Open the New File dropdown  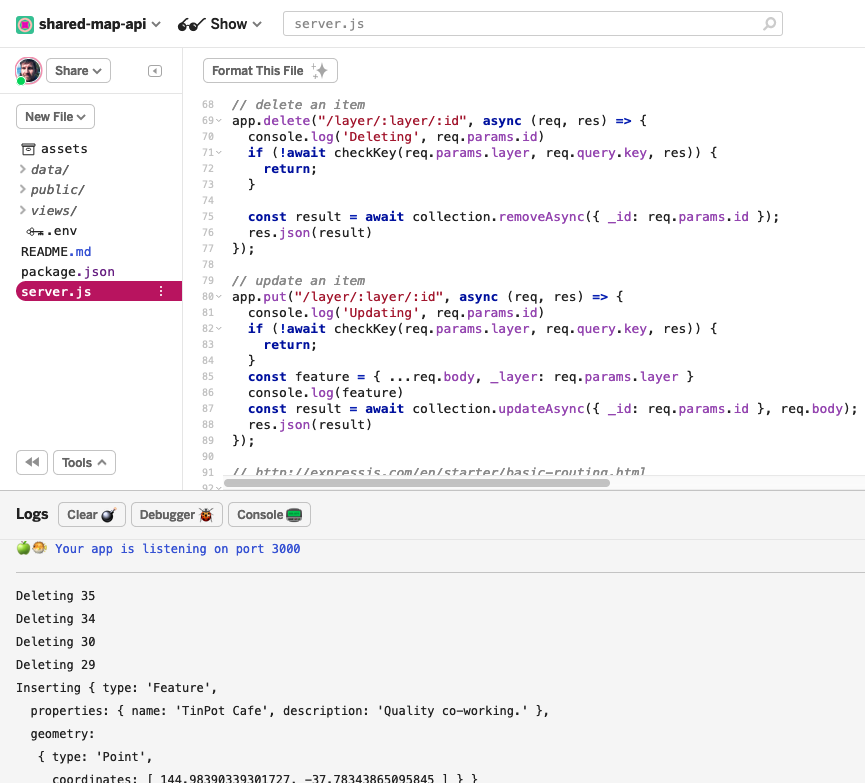tap(55, 117)
